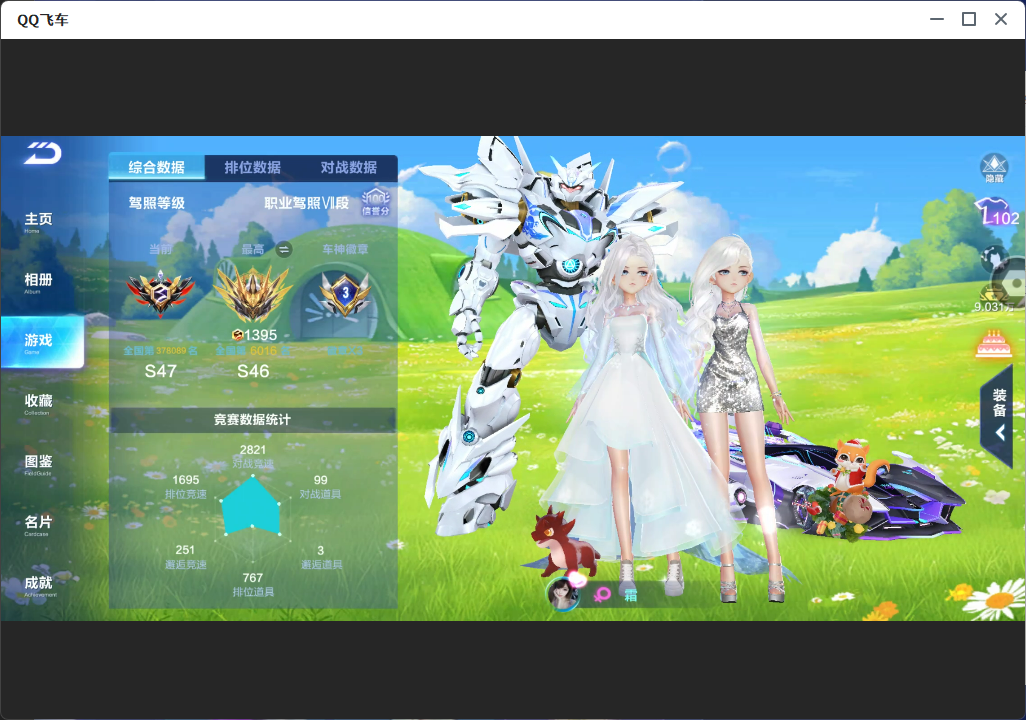Click the 2821 对战竞速 stat

(x=253, y=456)
